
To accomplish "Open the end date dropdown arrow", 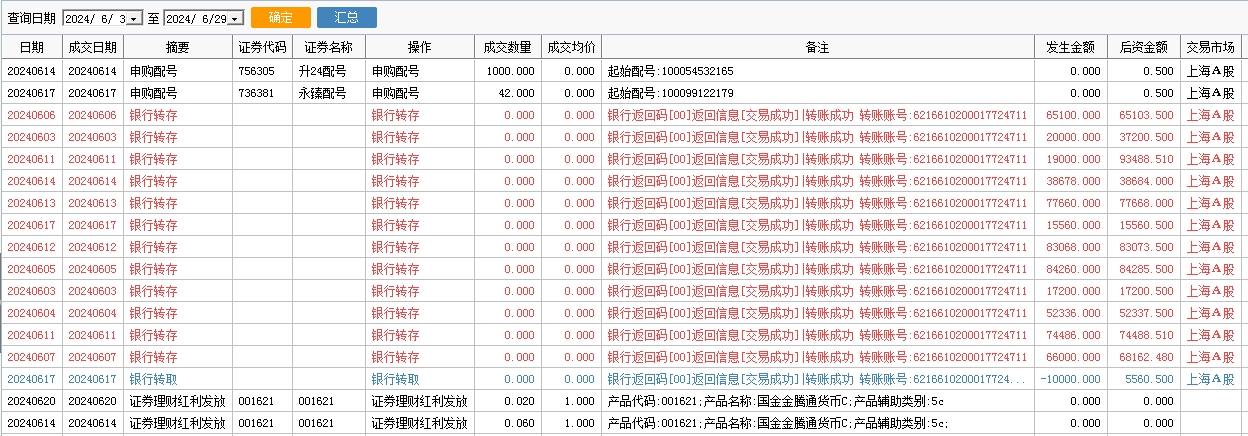I will 235,19.
